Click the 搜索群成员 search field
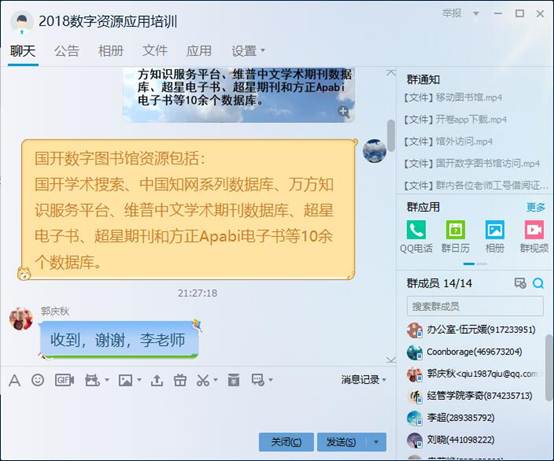This screenshot has height=461, width=554. (475, 306)
